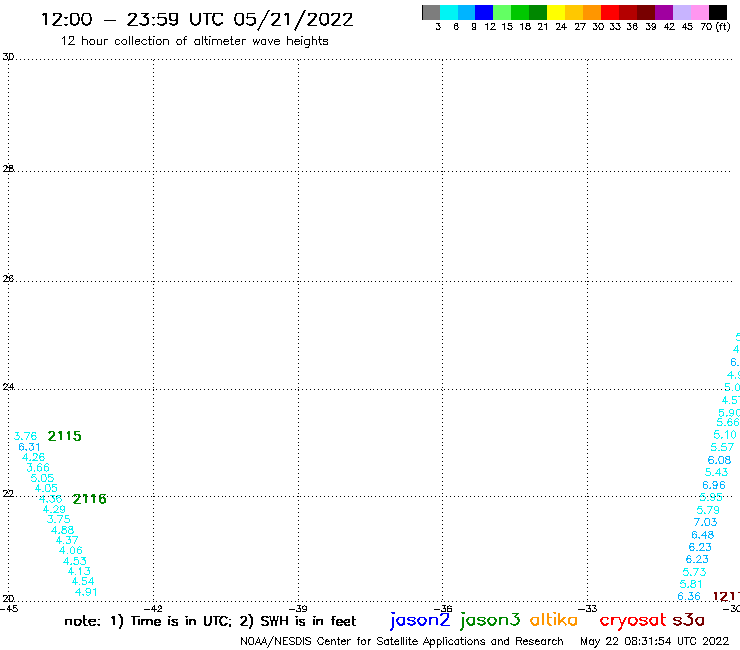Click the -45 longitude axis label
The image size is (740, 650).
pyautogui.click(x=9, y=609)
